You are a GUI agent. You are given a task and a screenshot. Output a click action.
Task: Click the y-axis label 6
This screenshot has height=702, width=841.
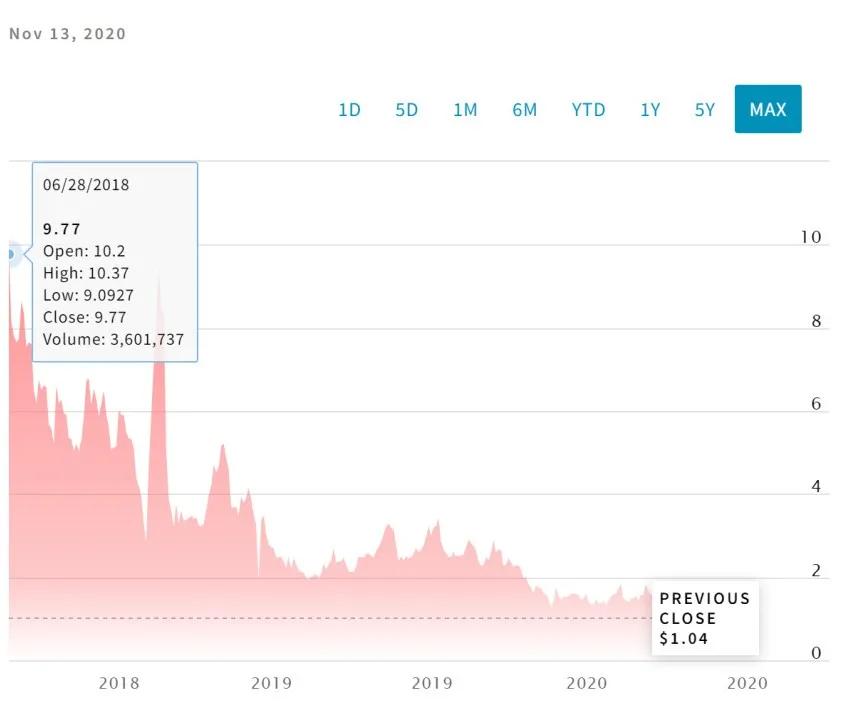(x=816, y=403)
